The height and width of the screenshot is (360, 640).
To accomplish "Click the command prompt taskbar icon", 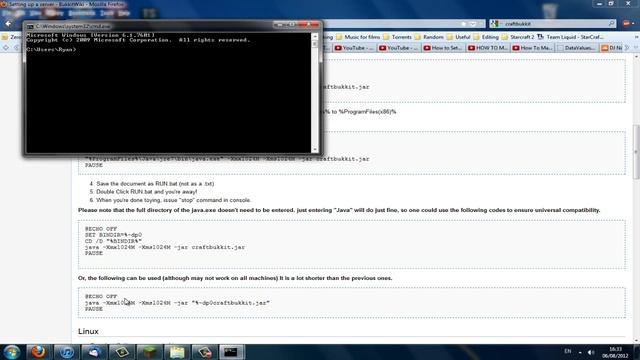I will [231, 352].
